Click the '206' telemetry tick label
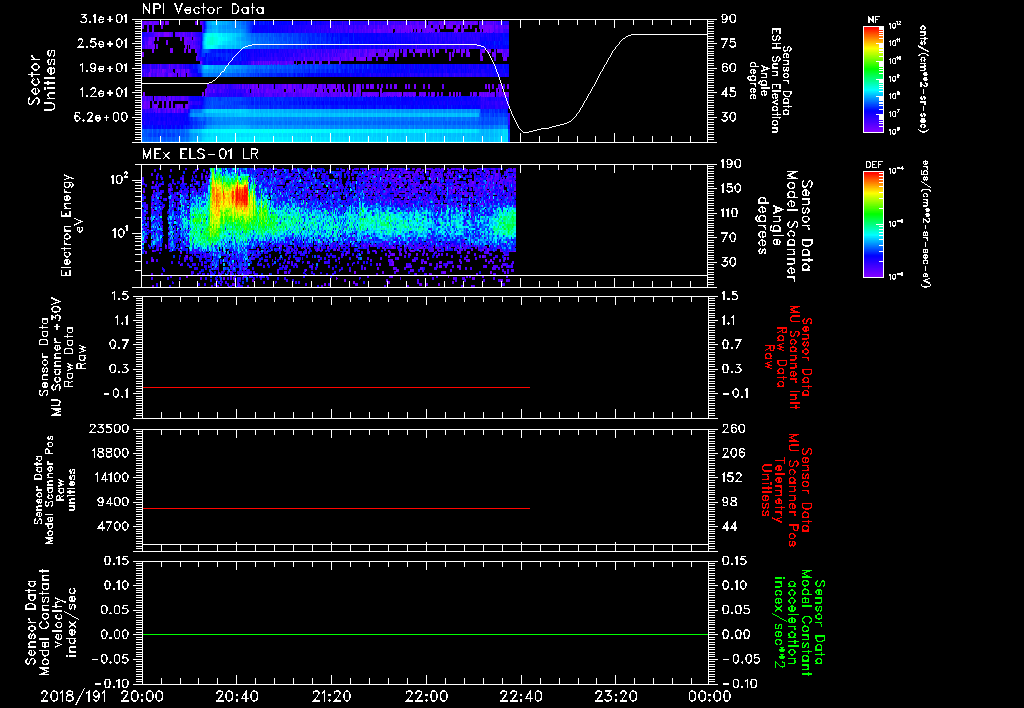Image resolution: width=1024 pixels, height=708 pixels. pyautogui.click(x=731, y=453)
